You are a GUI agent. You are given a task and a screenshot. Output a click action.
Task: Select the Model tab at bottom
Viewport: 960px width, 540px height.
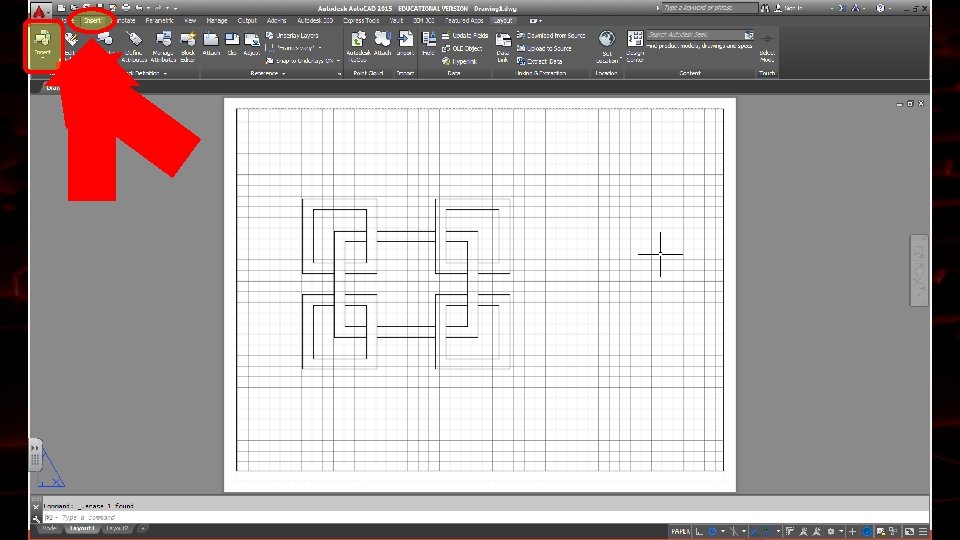click(49, 528)
